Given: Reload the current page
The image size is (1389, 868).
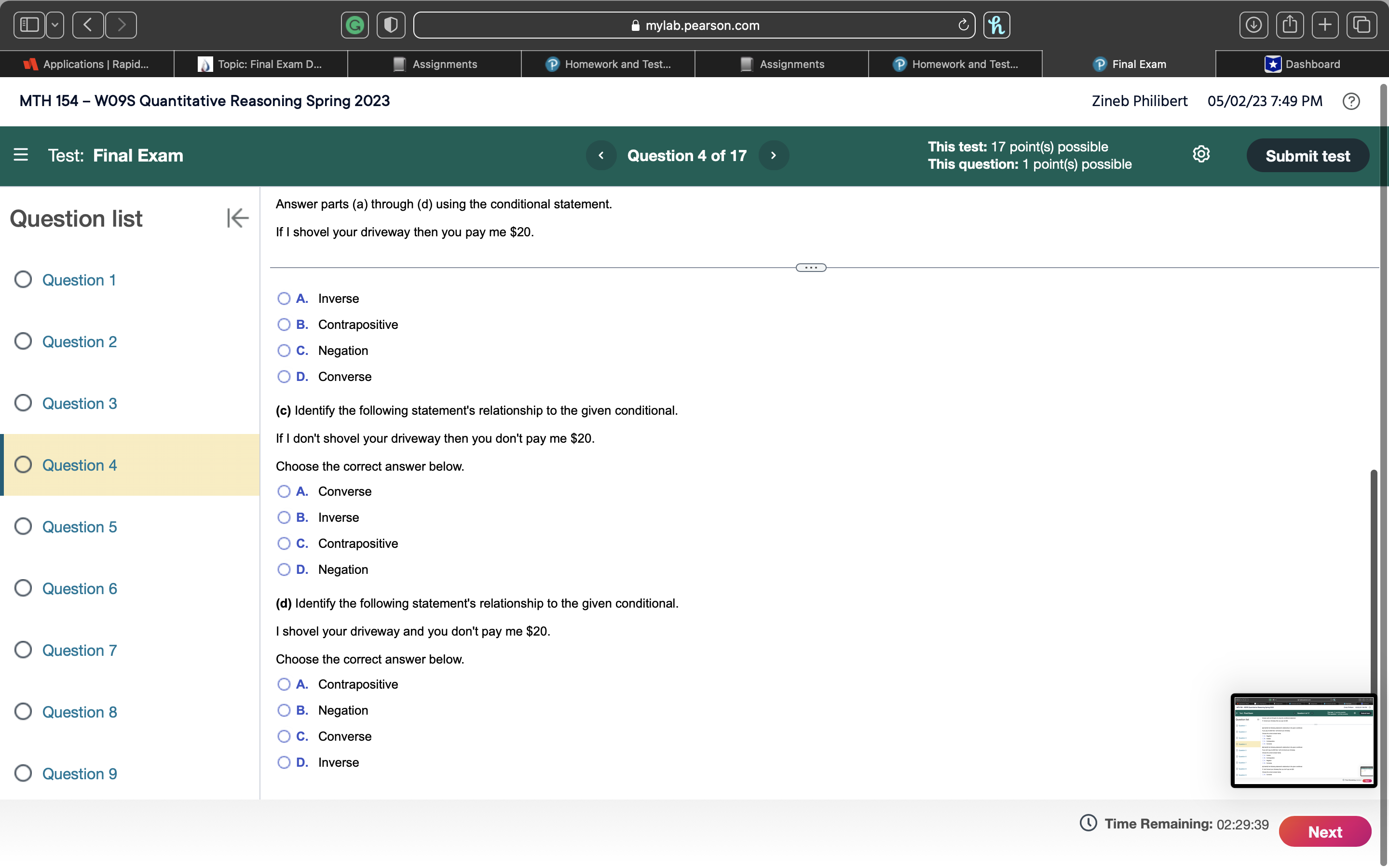Looking at the screenshot, I should [963, 25].
